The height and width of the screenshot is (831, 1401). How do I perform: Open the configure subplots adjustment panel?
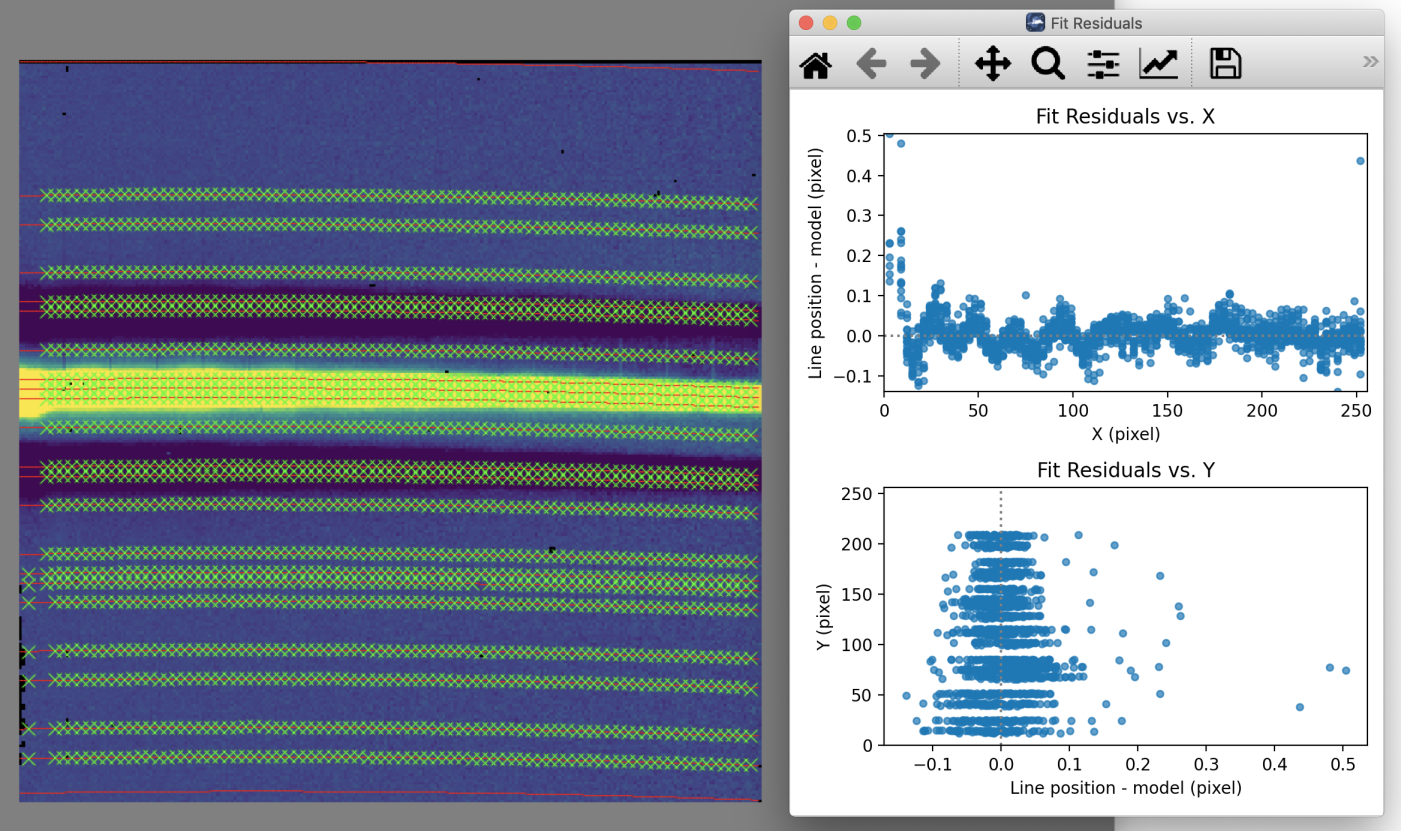[x=1102, y=63]
